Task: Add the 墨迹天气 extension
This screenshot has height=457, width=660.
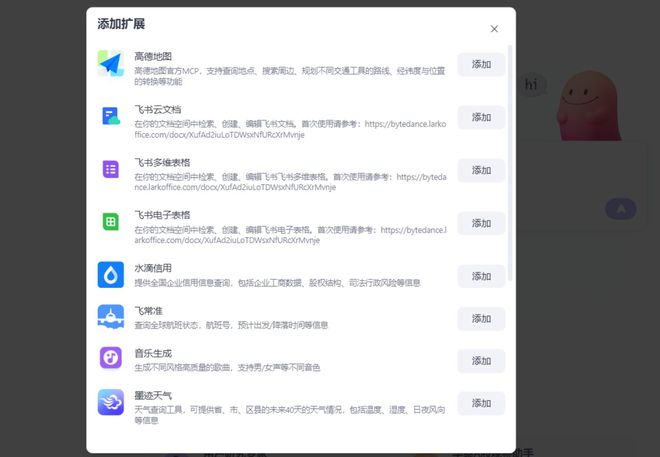Action: point(481,403)
